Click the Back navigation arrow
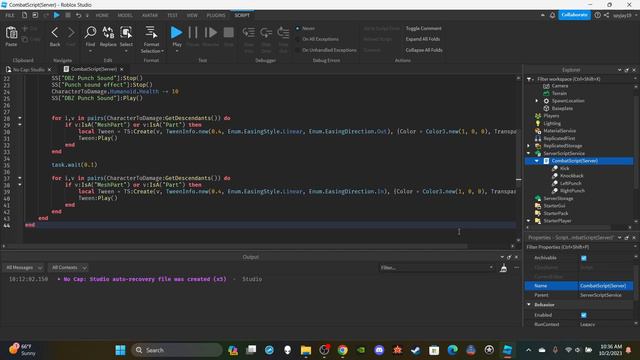This screenshot has height=360, width=640. pos(55,33)
